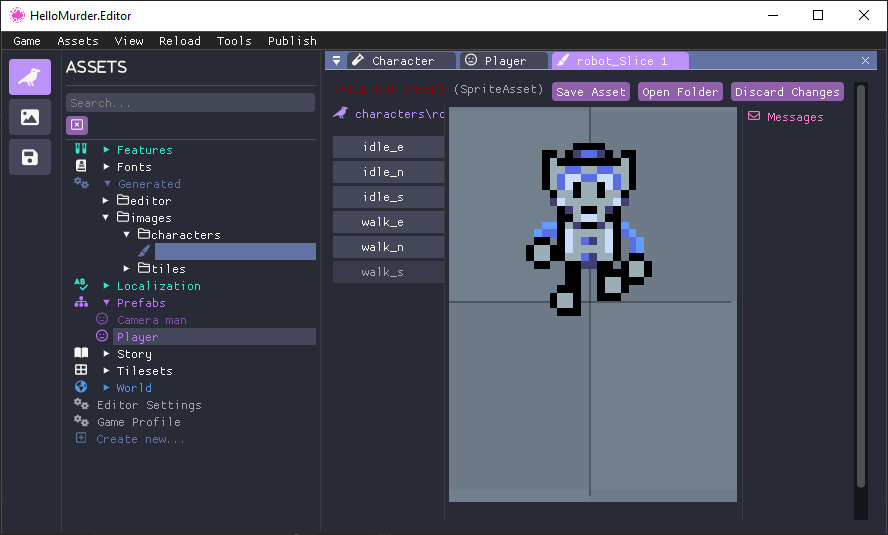The image size is (888, 535).
Task: Select the idle_n animation
Action: coord(388,172)
